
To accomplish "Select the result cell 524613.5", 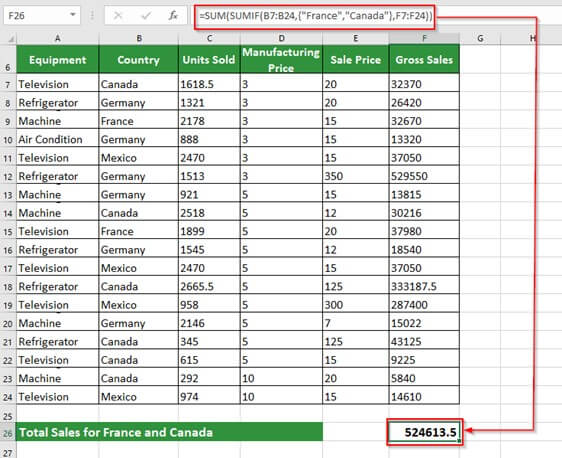I will click(424, 432).
